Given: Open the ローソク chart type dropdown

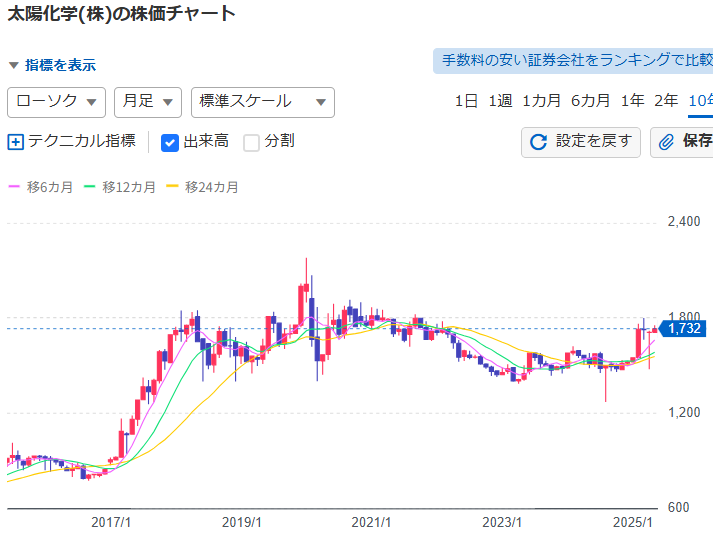Looking at the screenshot, I should coord(56,102).
